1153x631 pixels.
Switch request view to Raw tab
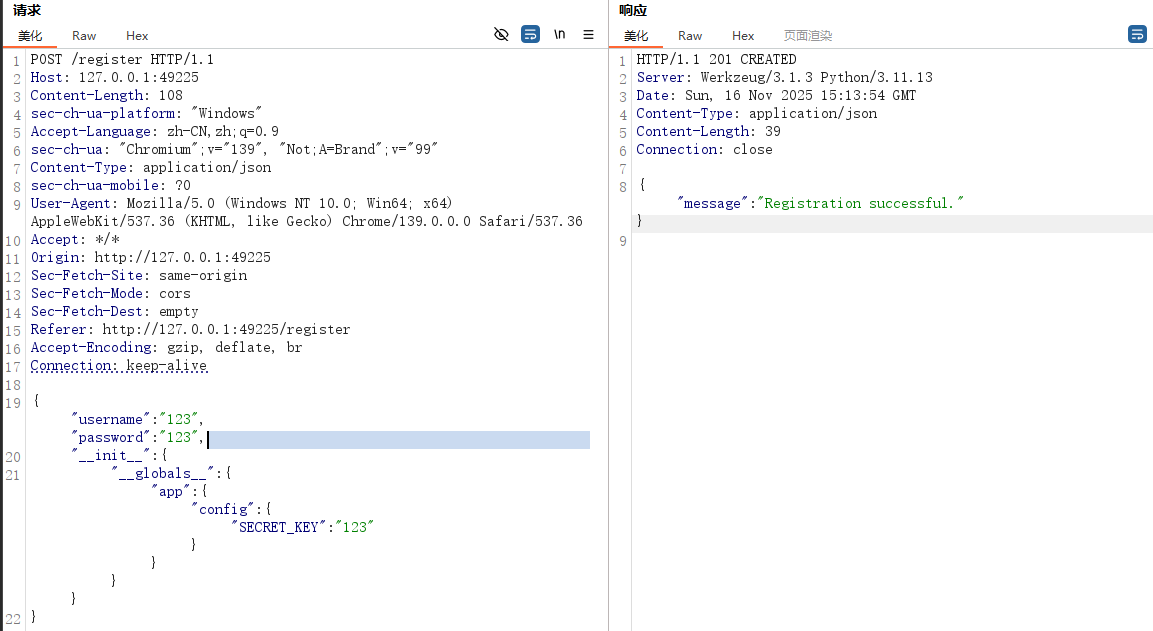[x=84, y=36]
